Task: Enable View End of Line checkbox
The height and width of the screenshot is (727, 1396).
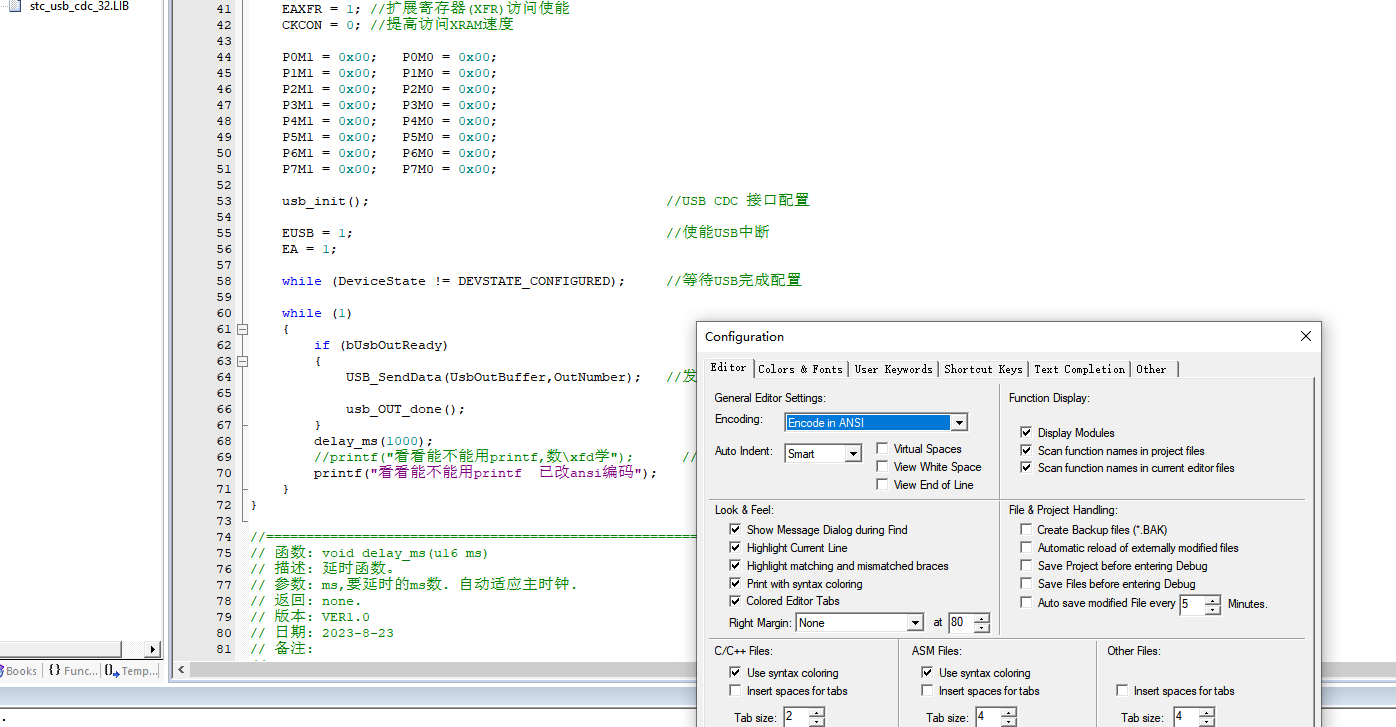Action: click(882, 485)
